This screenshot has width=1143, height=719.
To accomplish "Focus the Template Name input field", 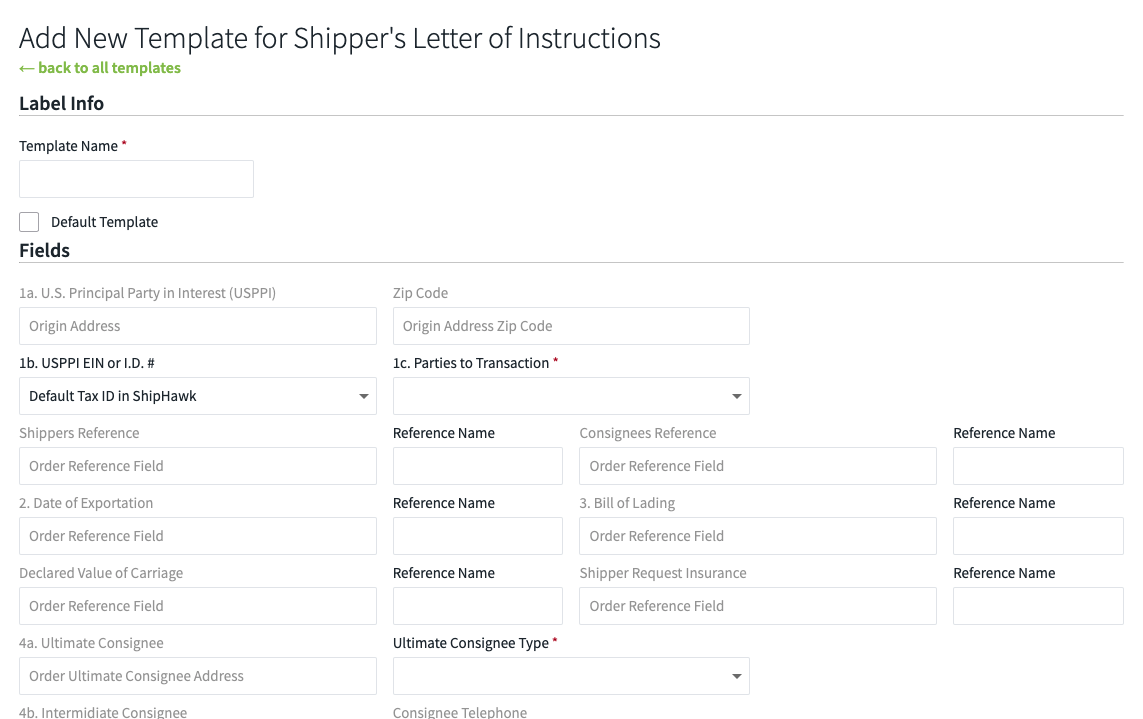I will pos(136,179).
